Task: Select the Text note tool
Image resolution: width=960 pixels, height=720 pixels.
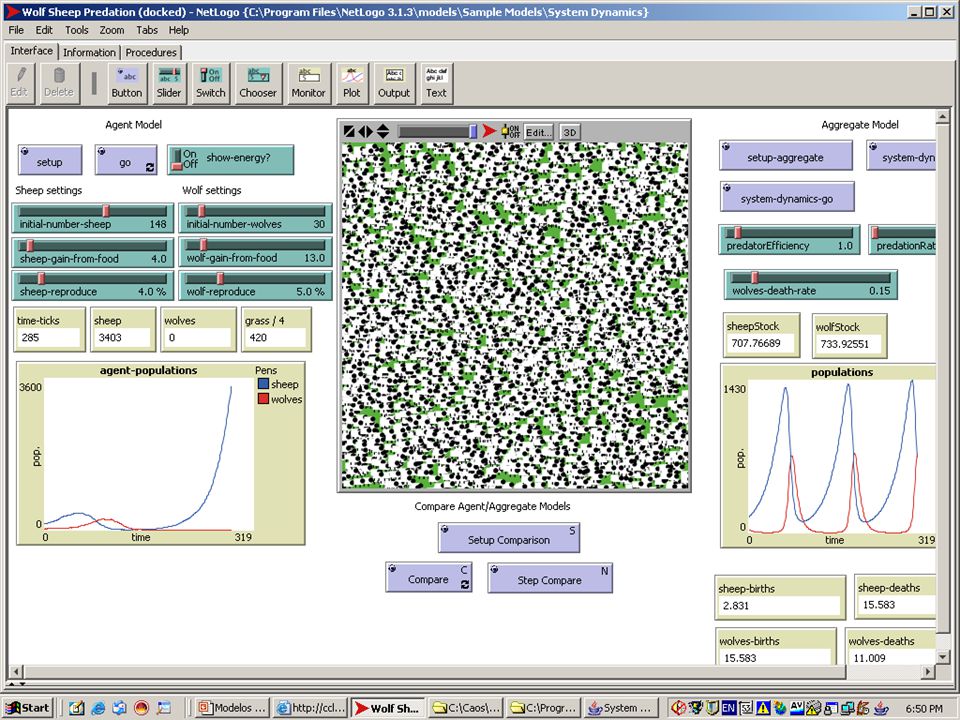Action: click(x=437, y=83)
